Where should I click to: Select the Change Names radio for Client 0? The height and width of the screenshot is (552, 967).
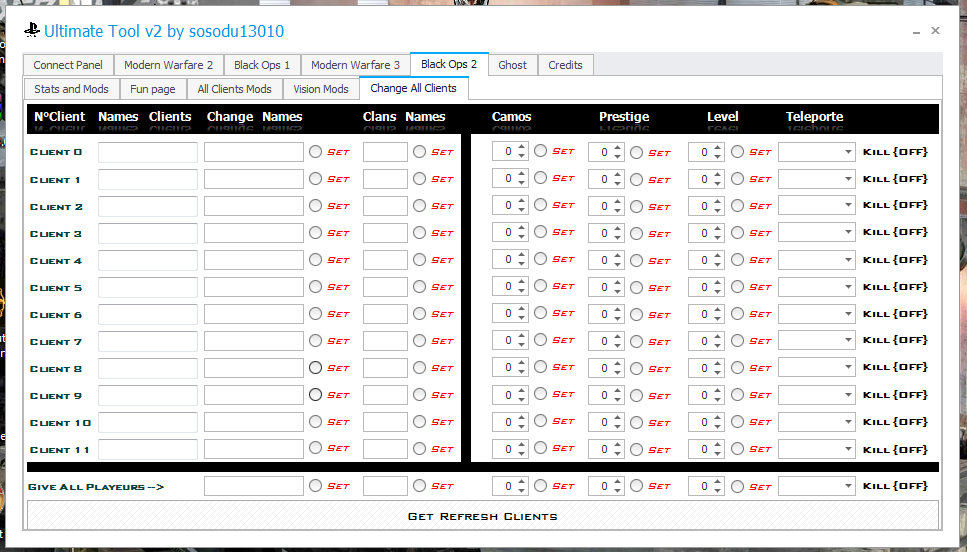315,152
